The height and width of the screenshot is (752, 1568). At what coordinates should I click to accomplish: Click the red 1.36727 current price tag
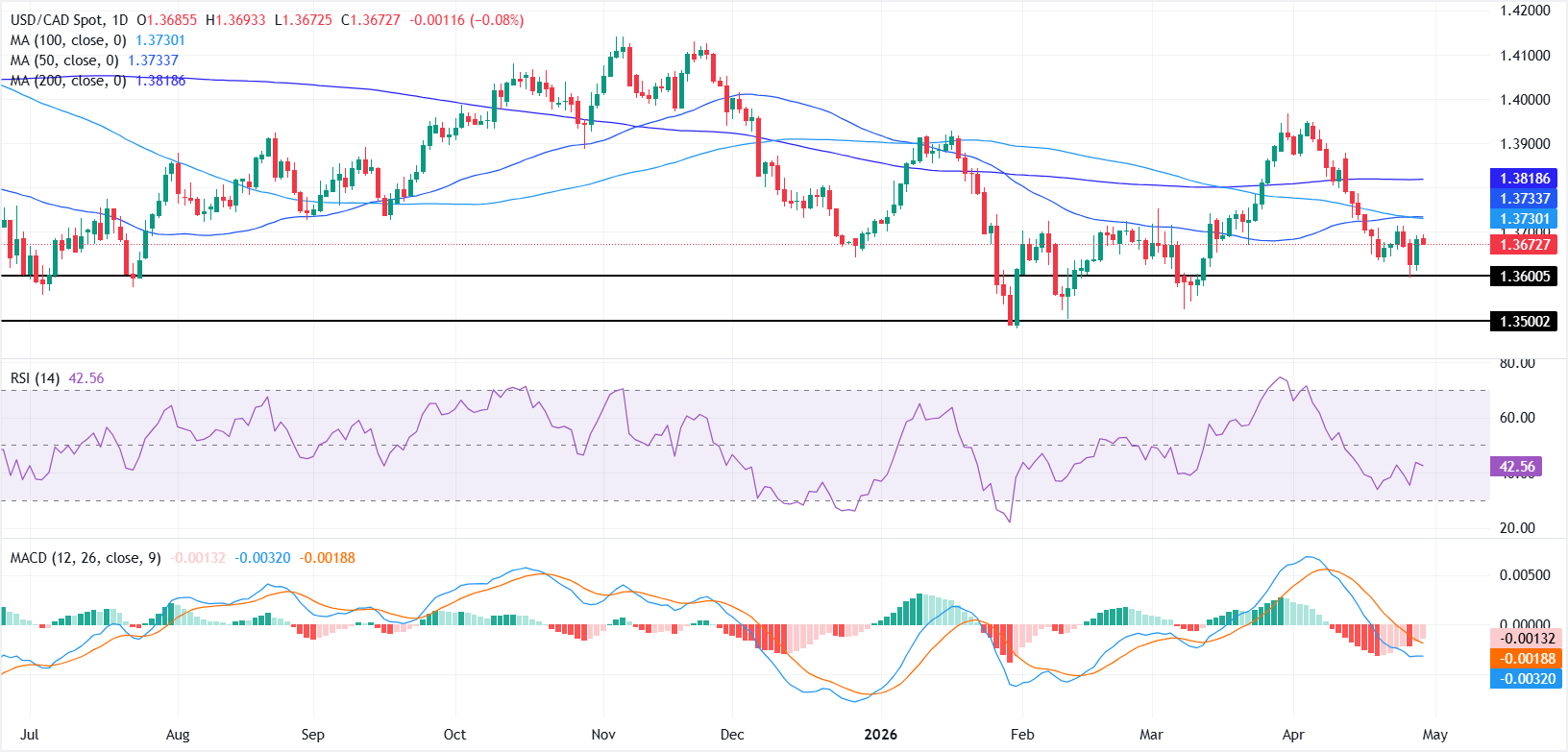click(1523, 245)
